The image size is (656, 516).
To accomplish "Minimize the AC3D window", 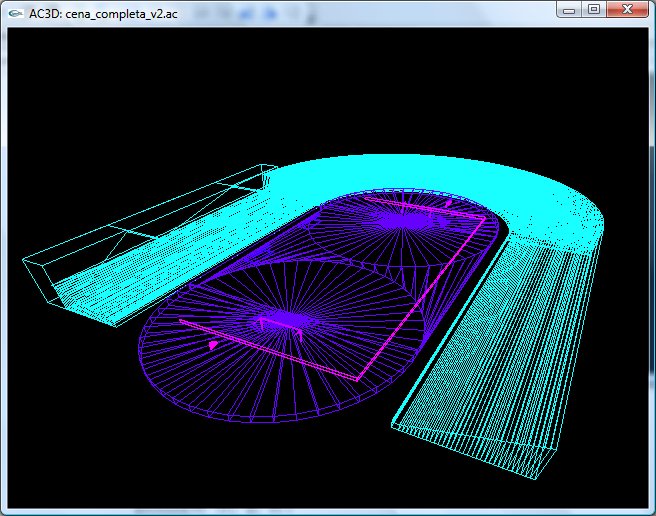I will (569, 10).
